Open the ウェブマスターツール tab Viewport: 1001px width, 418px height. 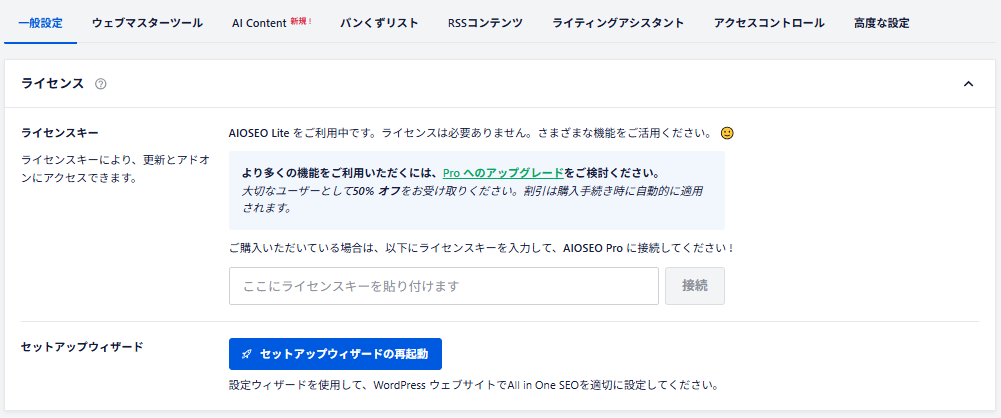tap(146, 23)
